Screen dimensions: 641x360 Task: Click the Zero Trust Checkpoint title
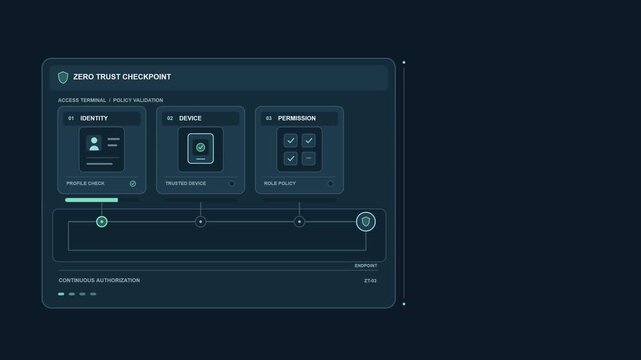point(122,77)
